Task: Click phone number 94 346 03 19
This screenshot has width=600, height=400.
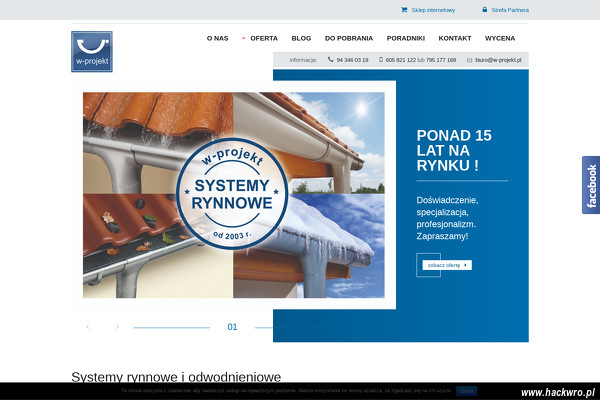Action: tap(352, 60)
